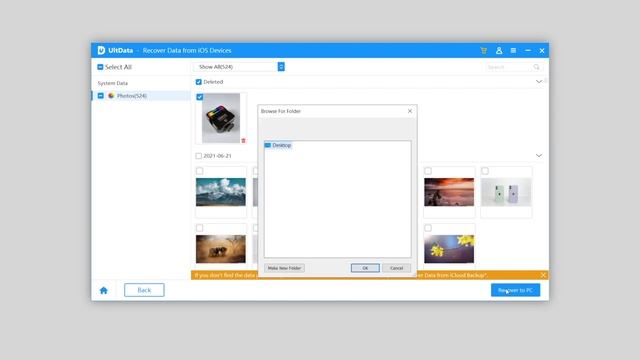Check the elephants photo checkbox
The width and height of the screenshot is (640, 360).
200,228
